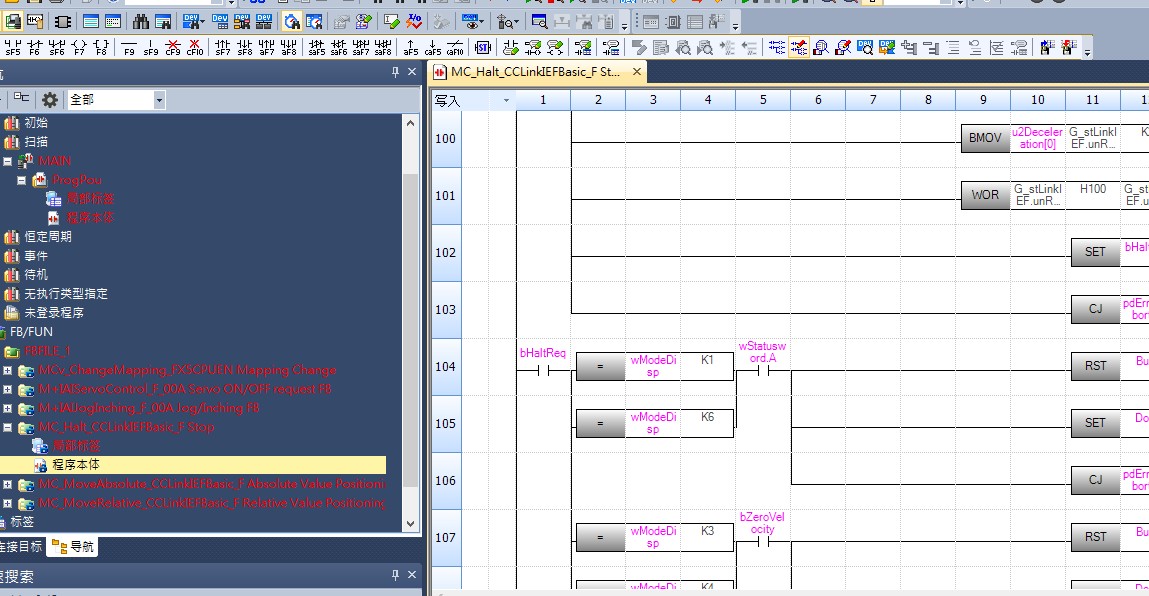This screenshot has width=1149, height=596.
Task: Click the bHaltReq contact on row 104
Action: coord(543,370)
